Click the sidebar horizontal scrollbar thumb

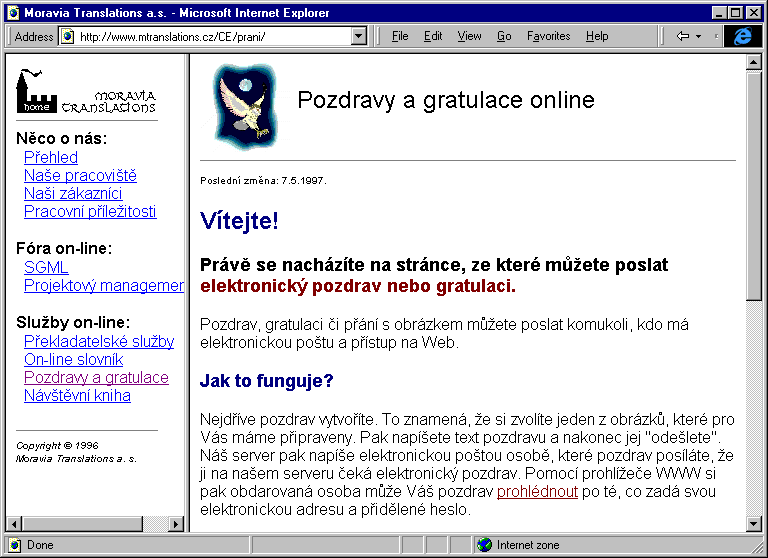[x=82, y=524]
